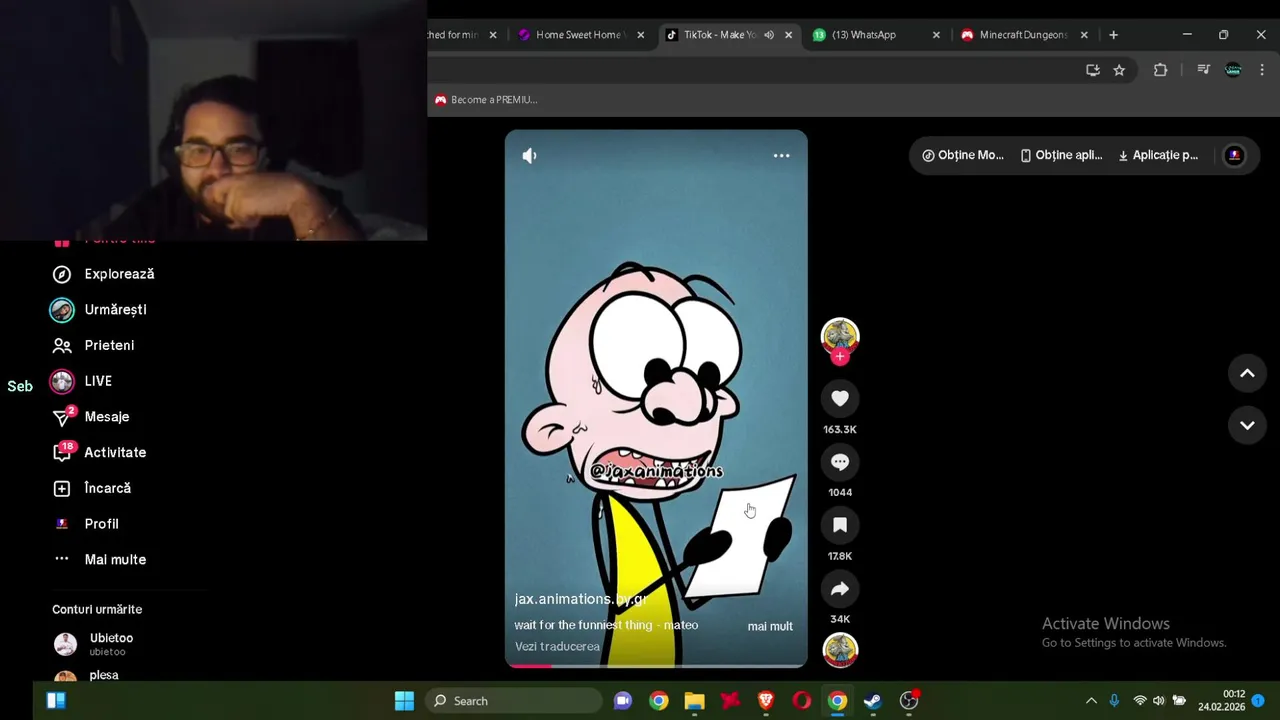Open Become a PREMIU... bookmark
The height and width of the screenshot is (720, 1280).
486,100
